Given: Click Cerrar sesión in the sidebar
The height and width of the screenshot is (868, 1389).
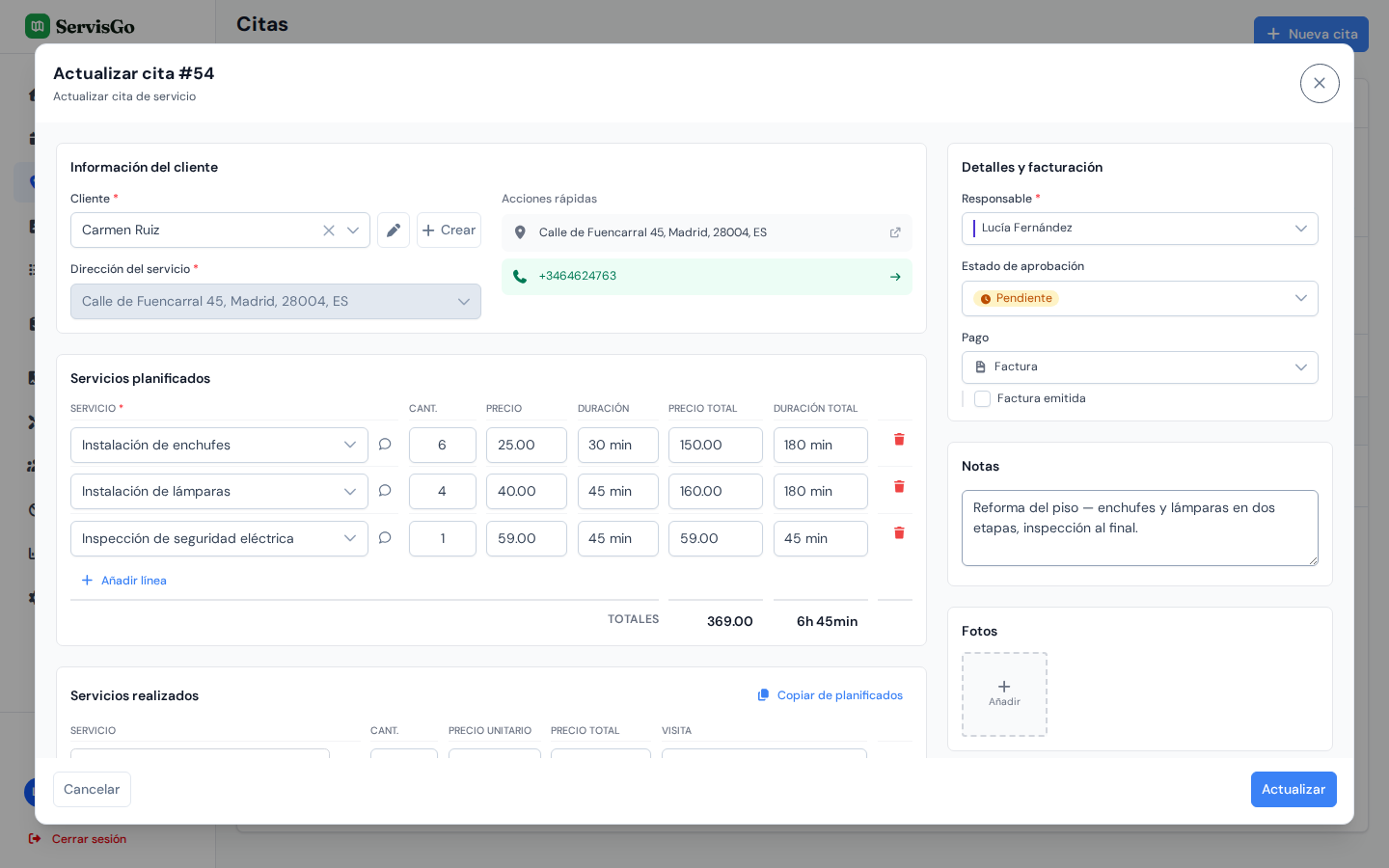Looking at the screenshot, I should [89, 839].
